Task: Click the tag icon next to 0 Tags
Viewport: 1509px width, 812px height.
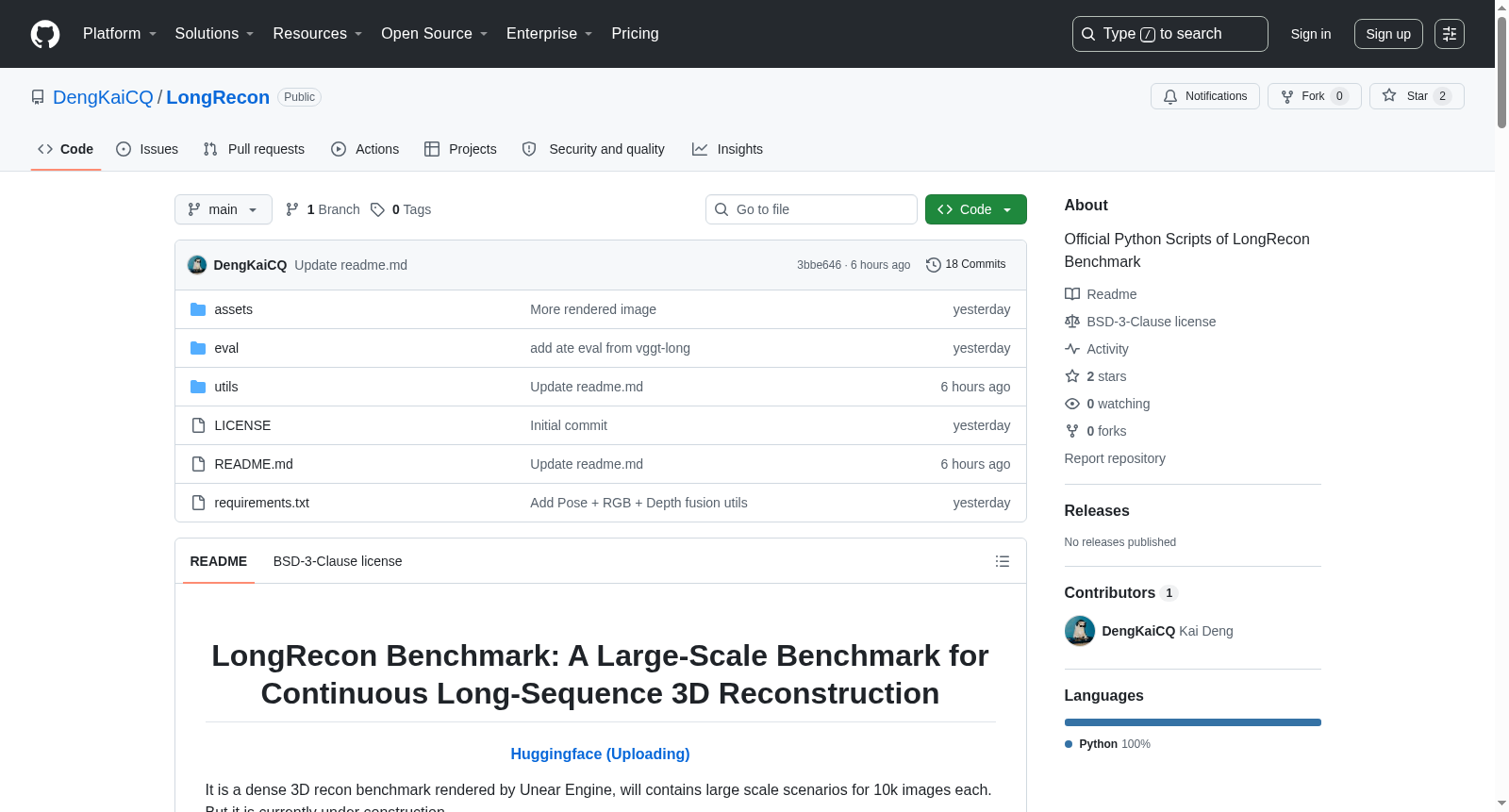Action: (x=377, y=209)
